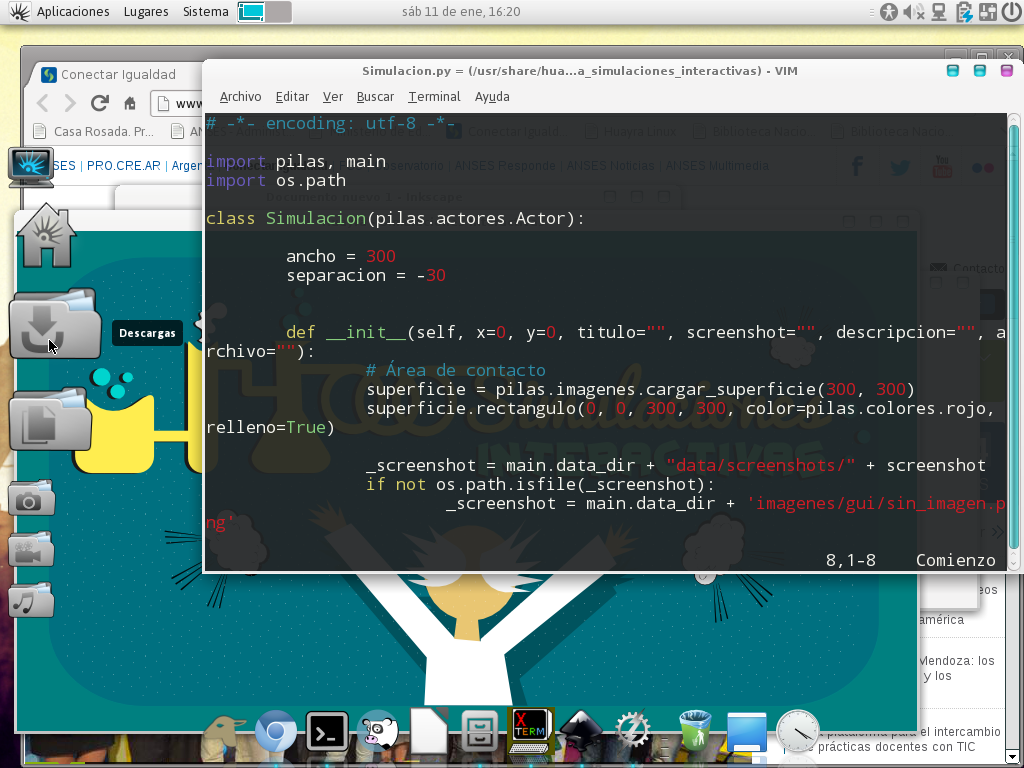Click the browser forward arrow
1024x768 pixels.
(70, 103)
